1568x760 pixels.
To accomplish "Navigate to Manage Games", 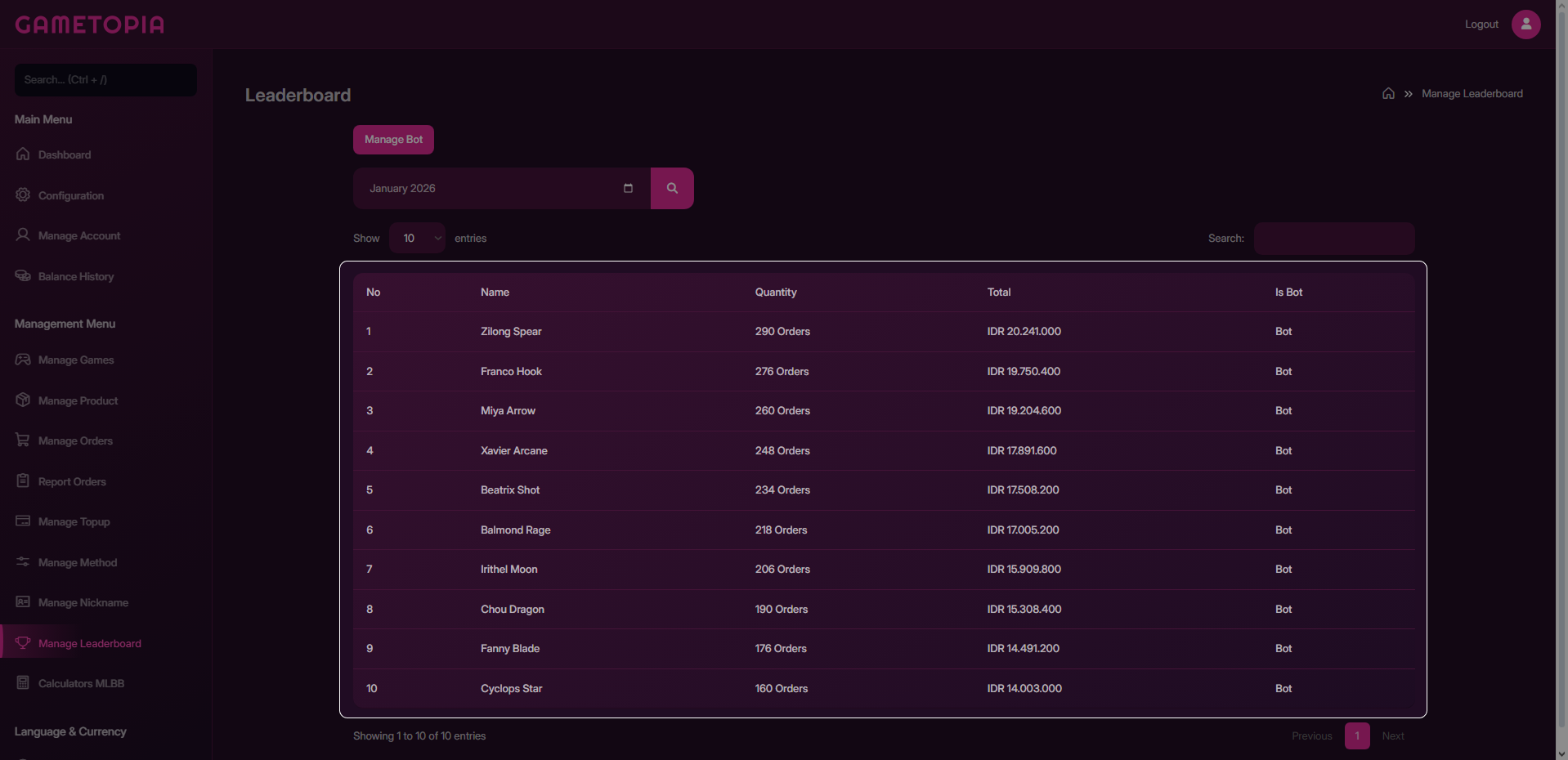I will pyautogui.click(x=76, y=360).
